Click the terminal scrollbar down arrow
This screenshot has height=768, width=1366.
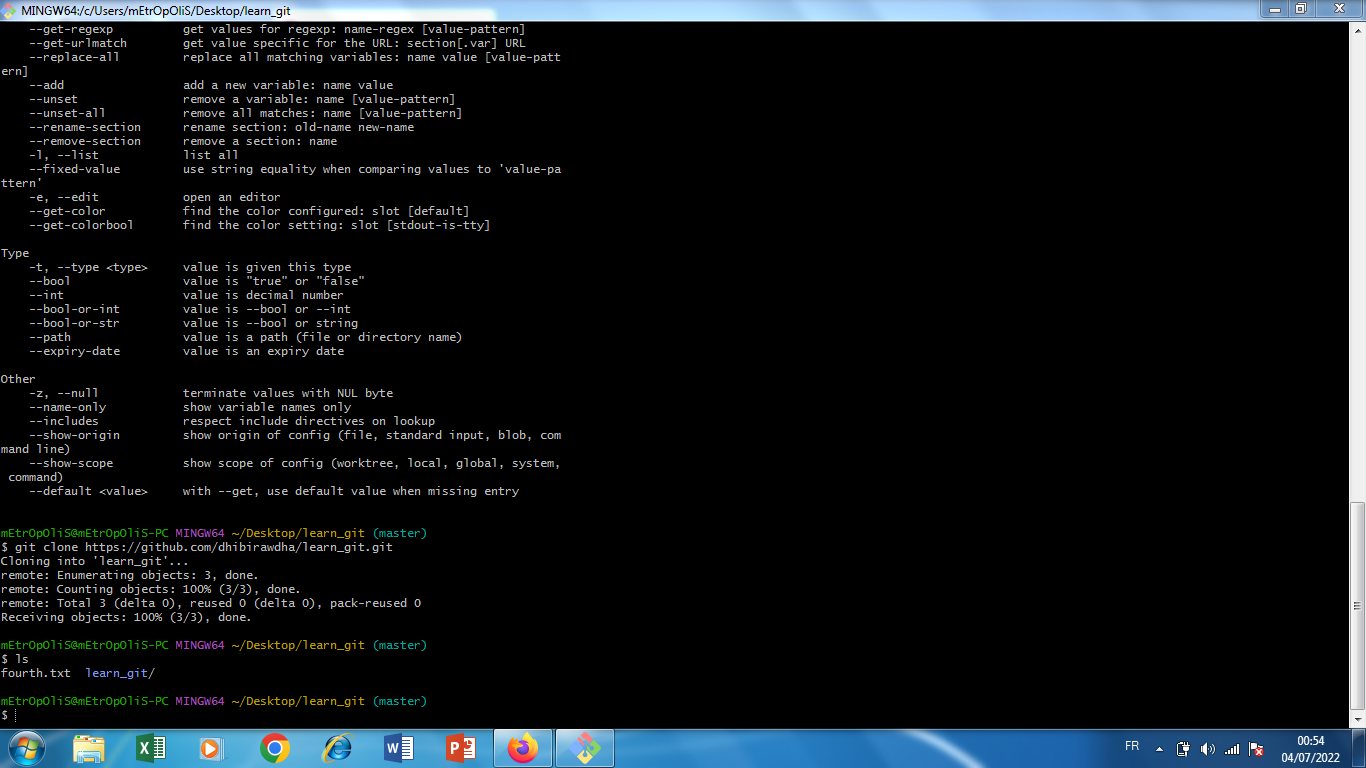pyautogui.click(x=1357, y=719)
